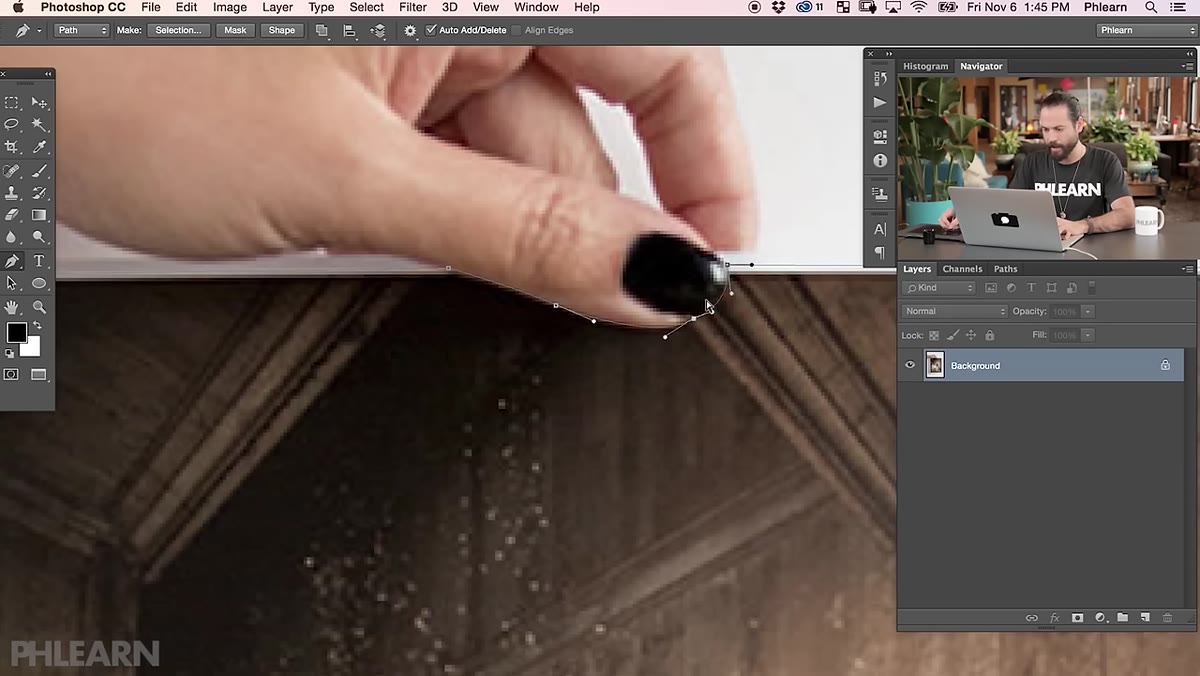Filter for pixel layers
1200x676 pixels.
991,288
